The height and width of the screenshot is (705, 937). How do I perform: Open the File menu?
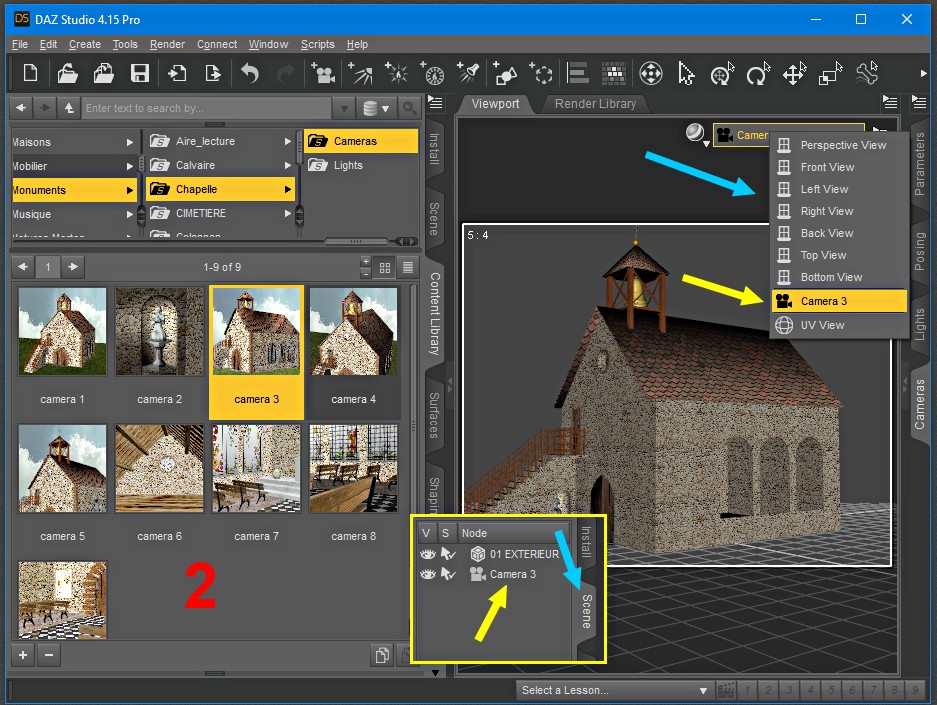pyautogui.click(x=20, y=44)
